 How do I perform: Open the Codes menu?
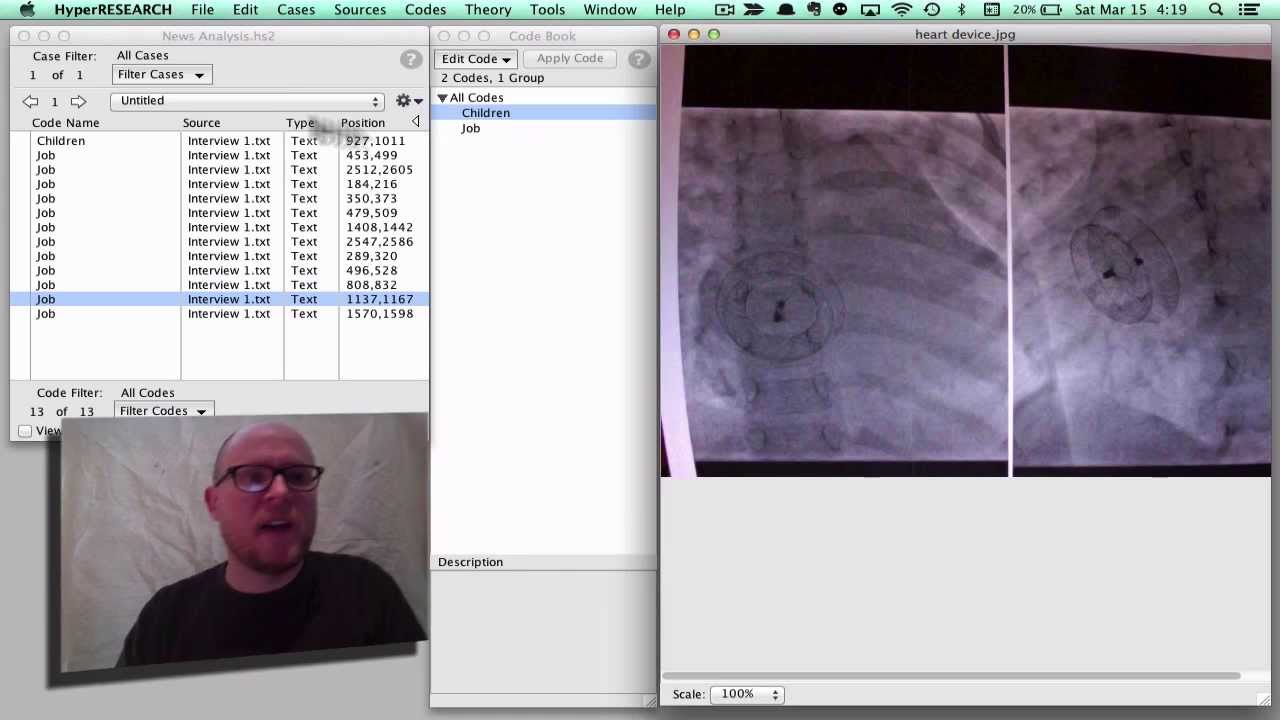click(425, 10)
